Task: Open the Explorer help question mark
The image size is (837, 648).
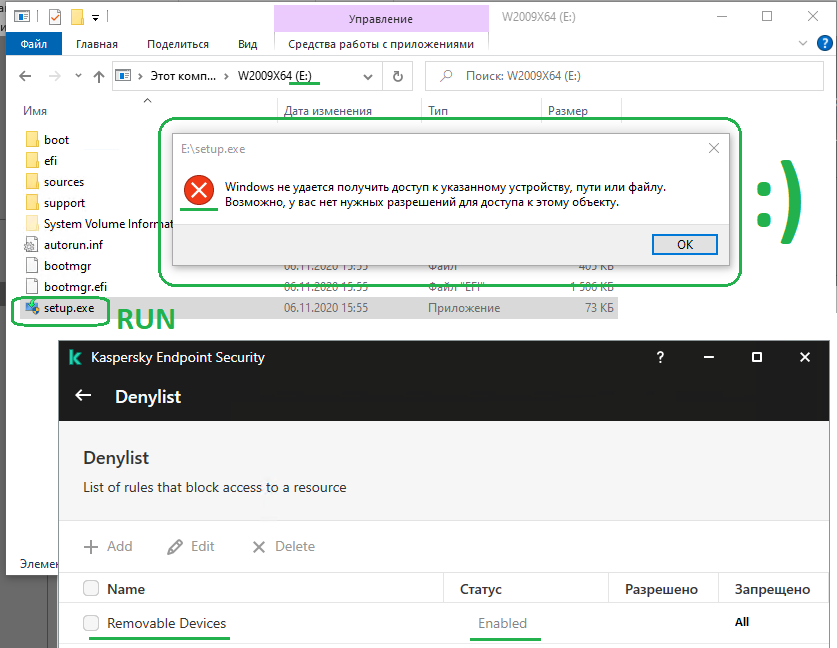Action: [x=825, y=43]
